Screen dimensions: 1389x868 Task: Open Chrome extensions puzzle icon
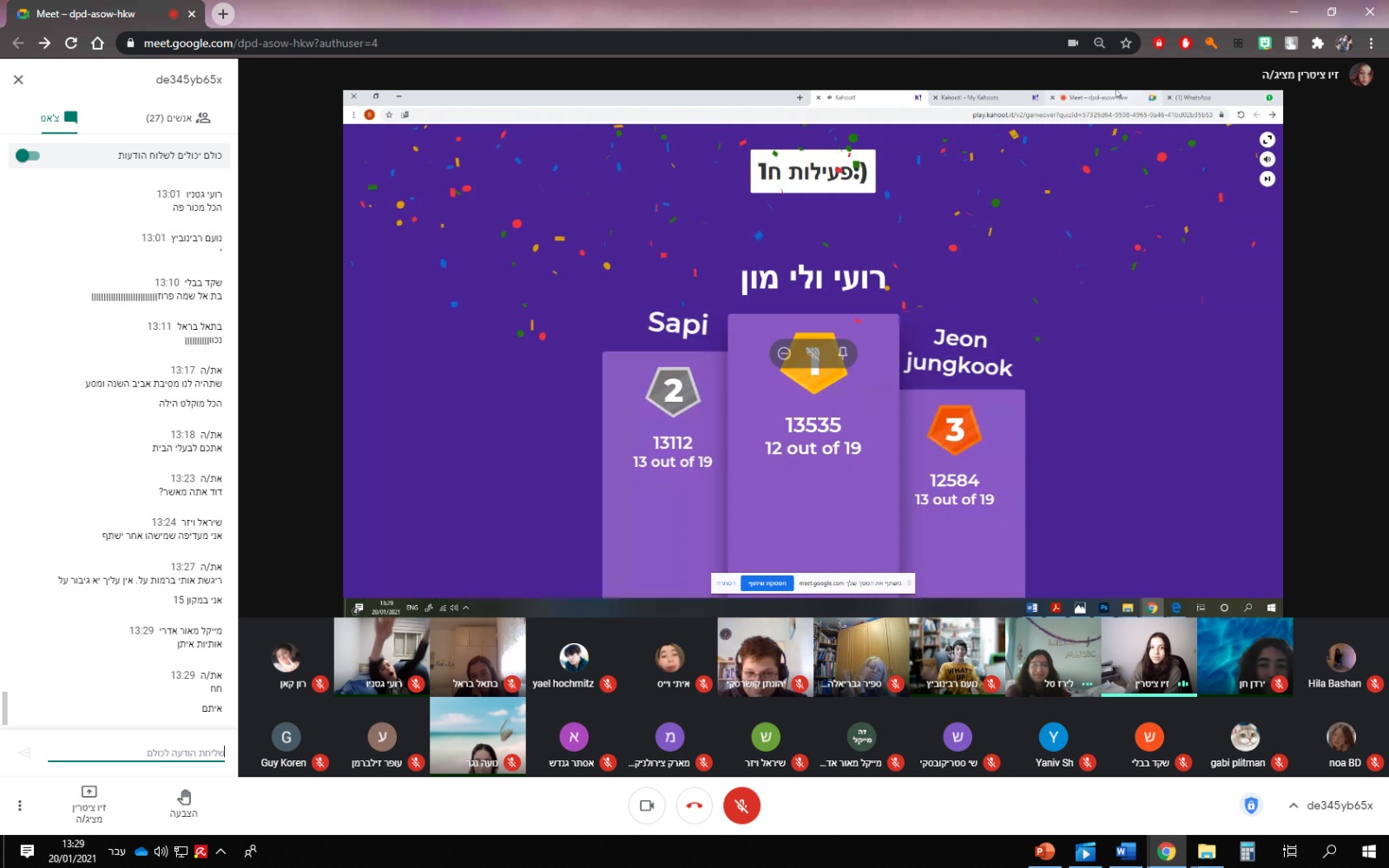pyautogui.click(x=1318, y=43)
